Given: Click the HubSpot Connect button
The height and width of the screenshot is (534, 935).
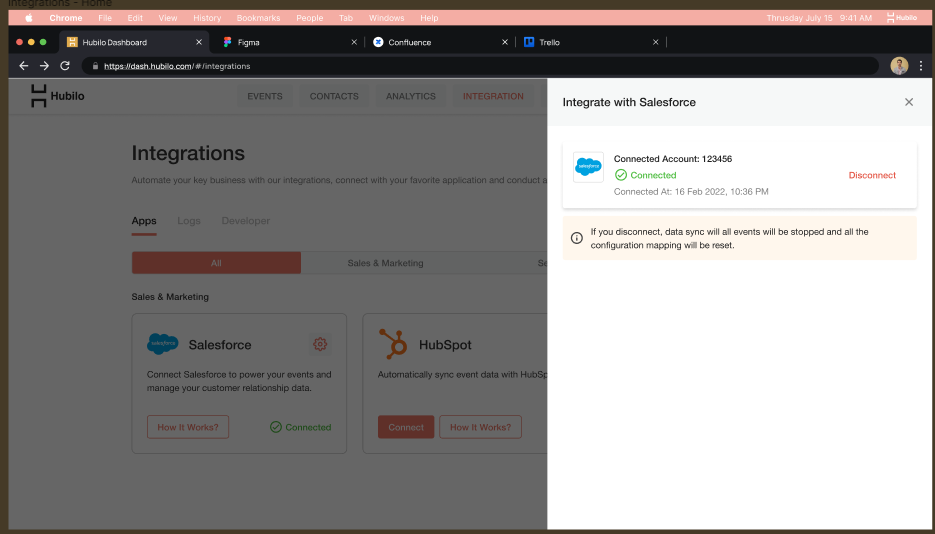Looking at the screenshot, I should (x=406, y=427).
